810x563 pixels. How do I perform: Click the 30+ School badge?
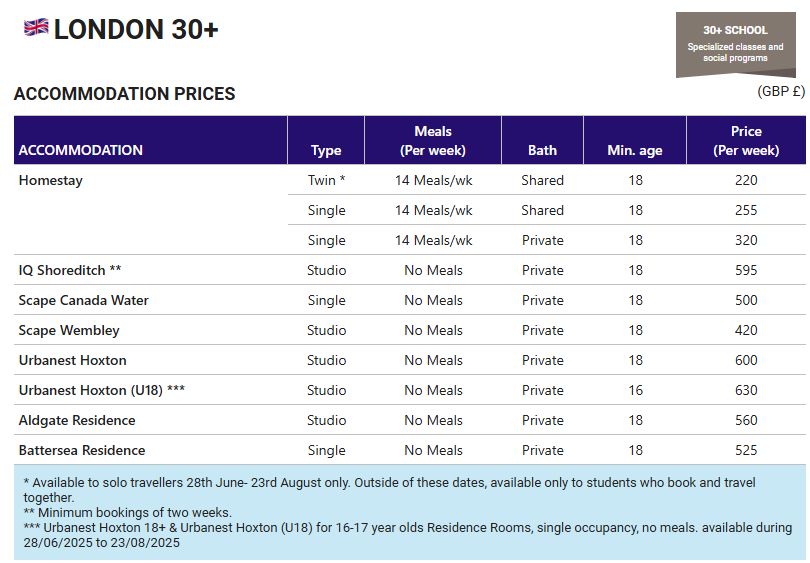736,44
